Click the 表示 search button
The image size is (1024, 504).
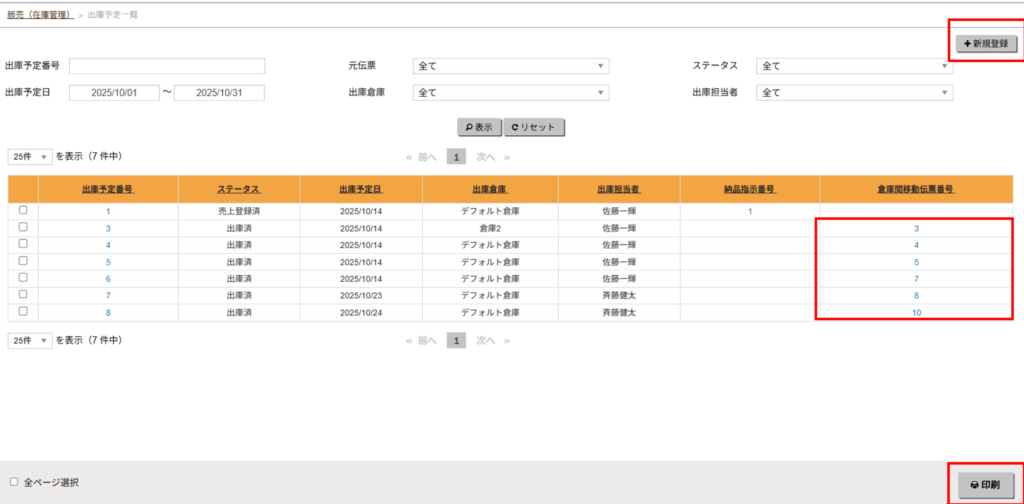pyautogui.click(x=478, y=128)
